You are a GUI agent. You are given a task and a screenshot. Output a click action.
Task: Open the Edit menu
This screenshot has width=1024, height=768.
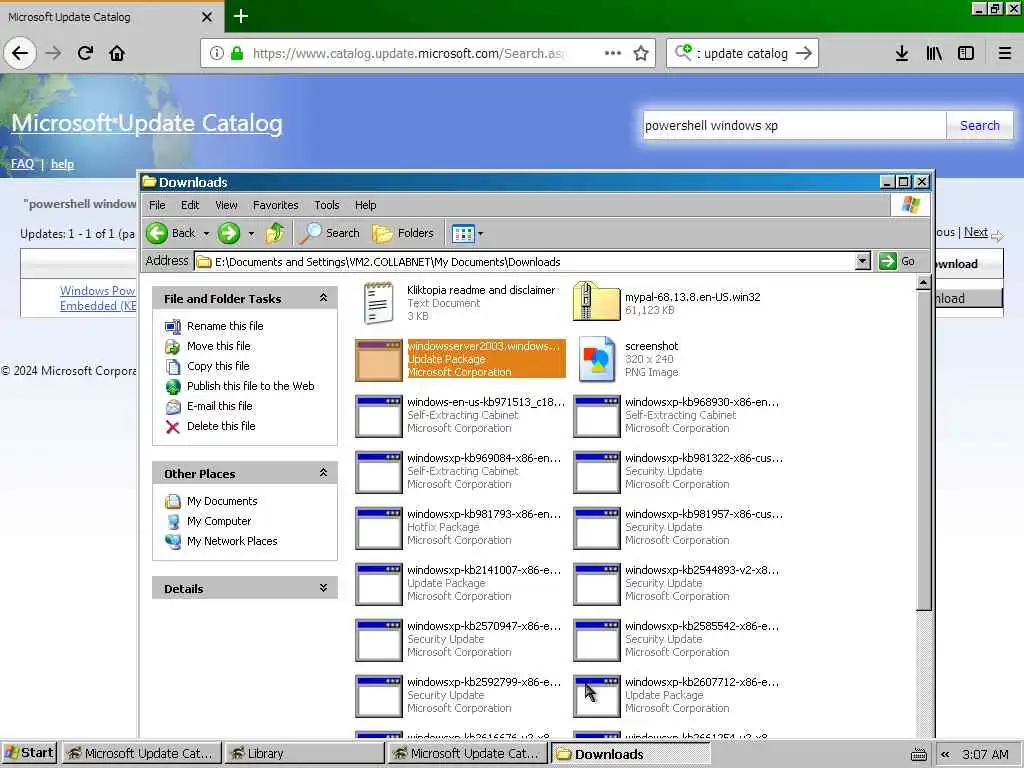click(190, 205)
